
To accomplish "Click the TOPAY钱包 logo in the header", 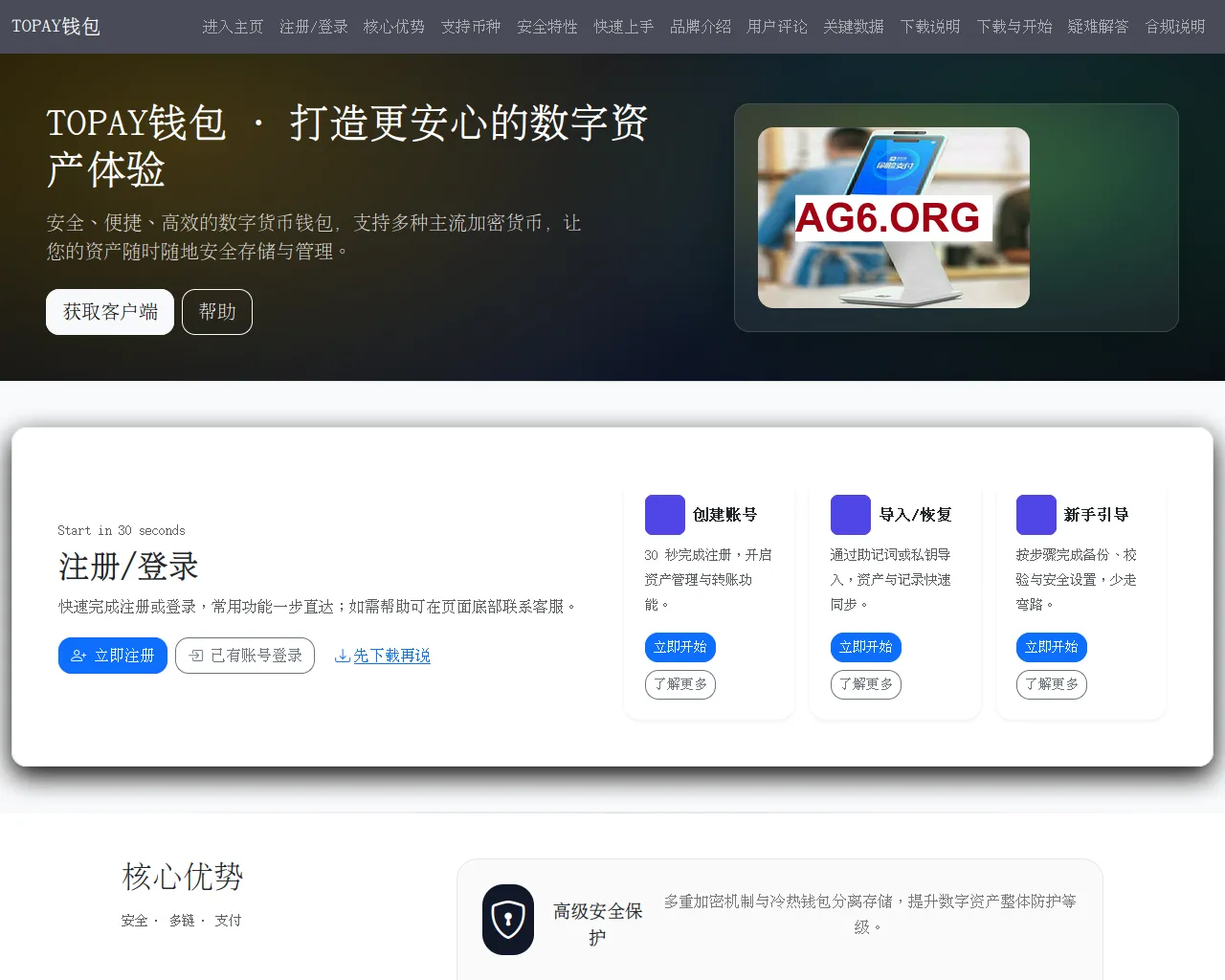I will (56, 27).
